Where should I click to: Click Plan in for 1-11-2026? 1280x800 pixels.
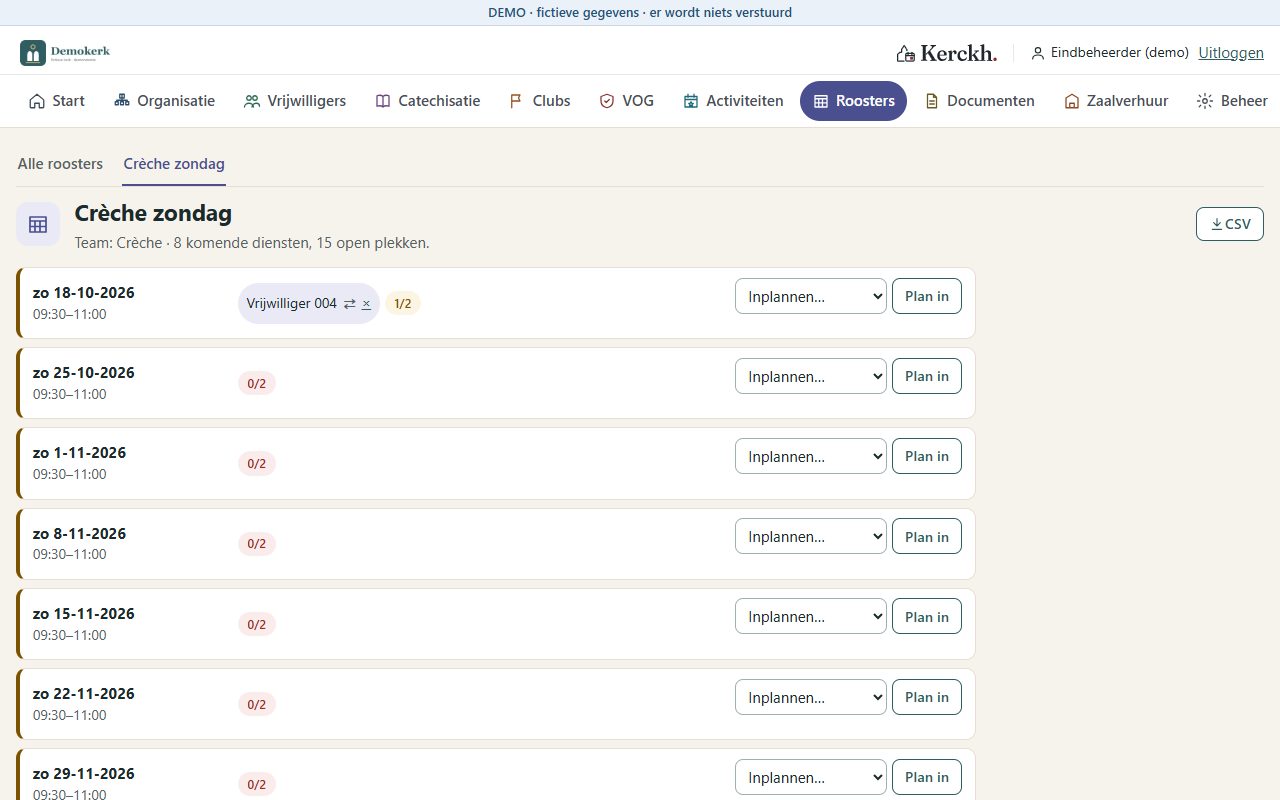(x=927, y=456)
